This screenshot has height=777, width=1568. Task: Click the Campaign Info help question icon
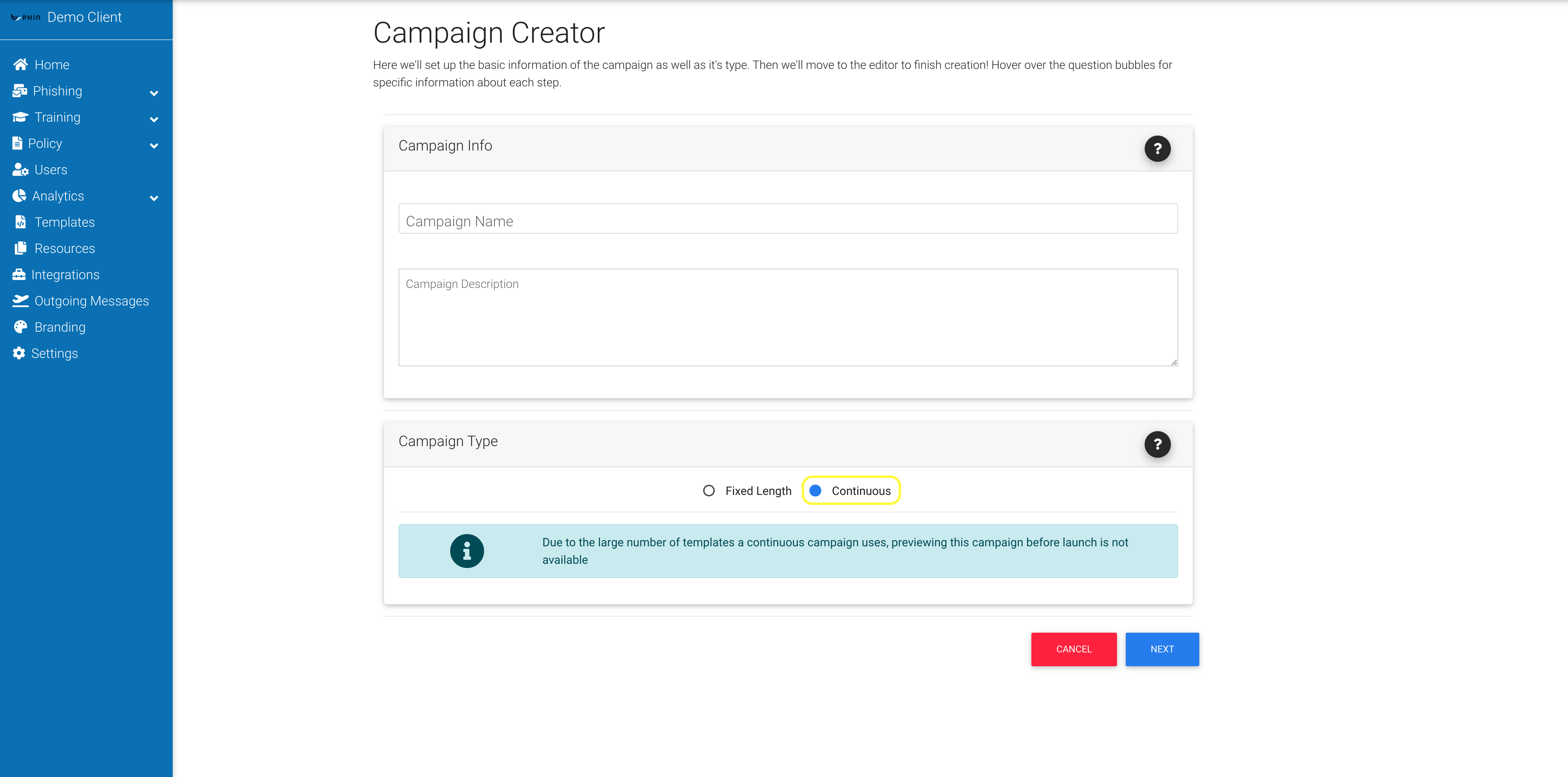click(x=1157, y=149)
